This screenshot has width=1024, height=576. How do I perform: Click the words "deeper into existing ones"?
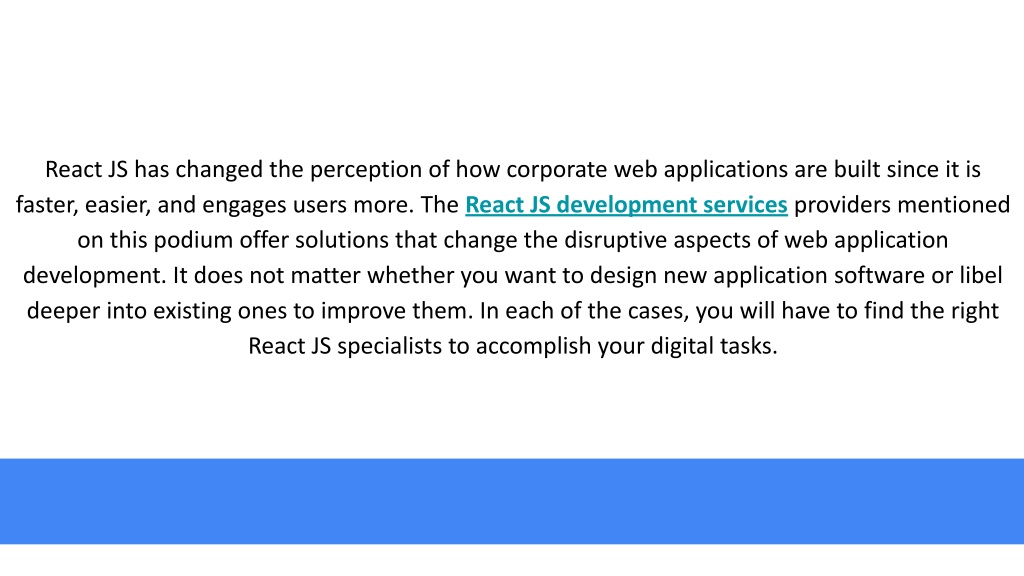[155, 311]
